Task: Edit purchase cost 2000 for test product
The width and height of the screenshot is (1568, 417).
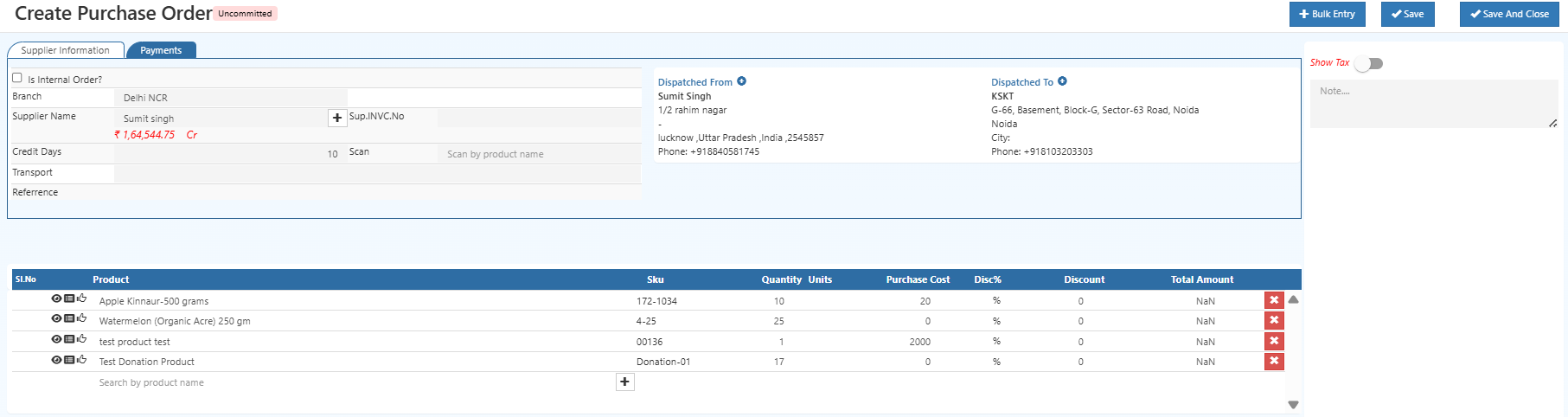Action: coord(919,342)
